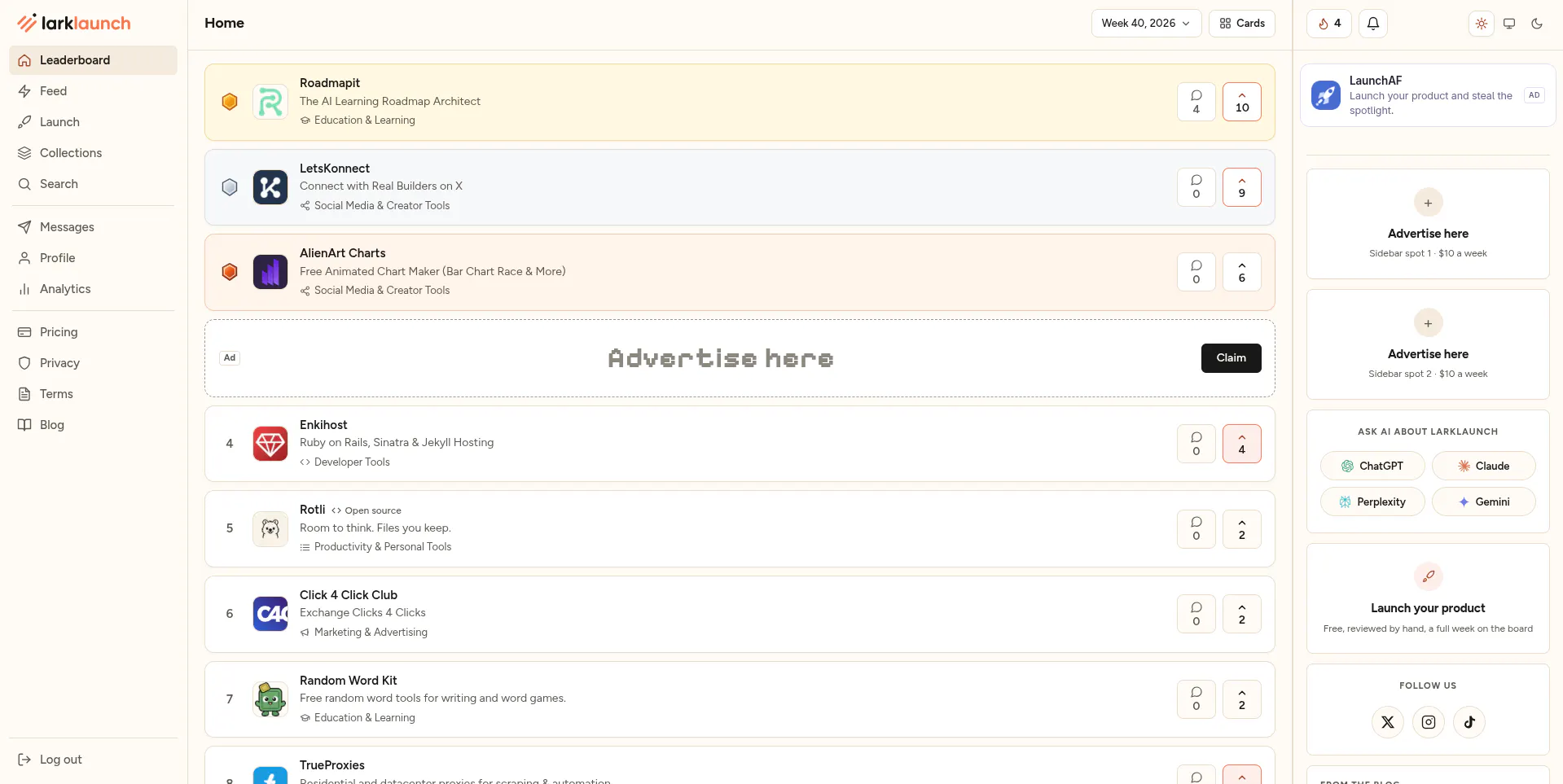Upvote LetsKonnect with 9 votes
The image size is (1563, 784).
click(1241, 187)
